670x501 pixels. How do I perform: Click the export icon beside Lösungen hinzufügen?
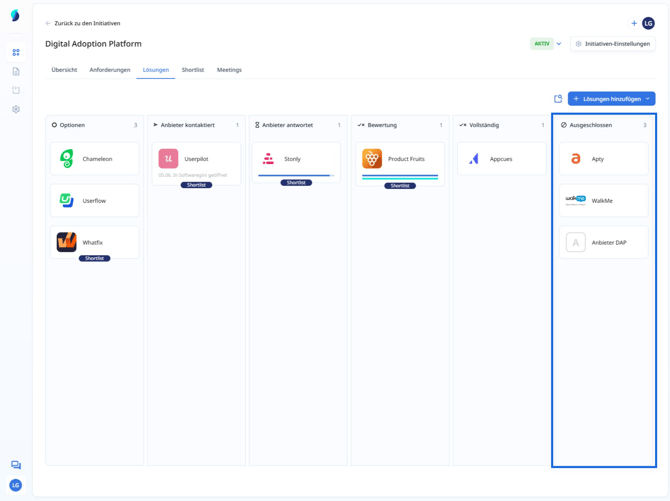pyautogui.click(x=558, y=99)
